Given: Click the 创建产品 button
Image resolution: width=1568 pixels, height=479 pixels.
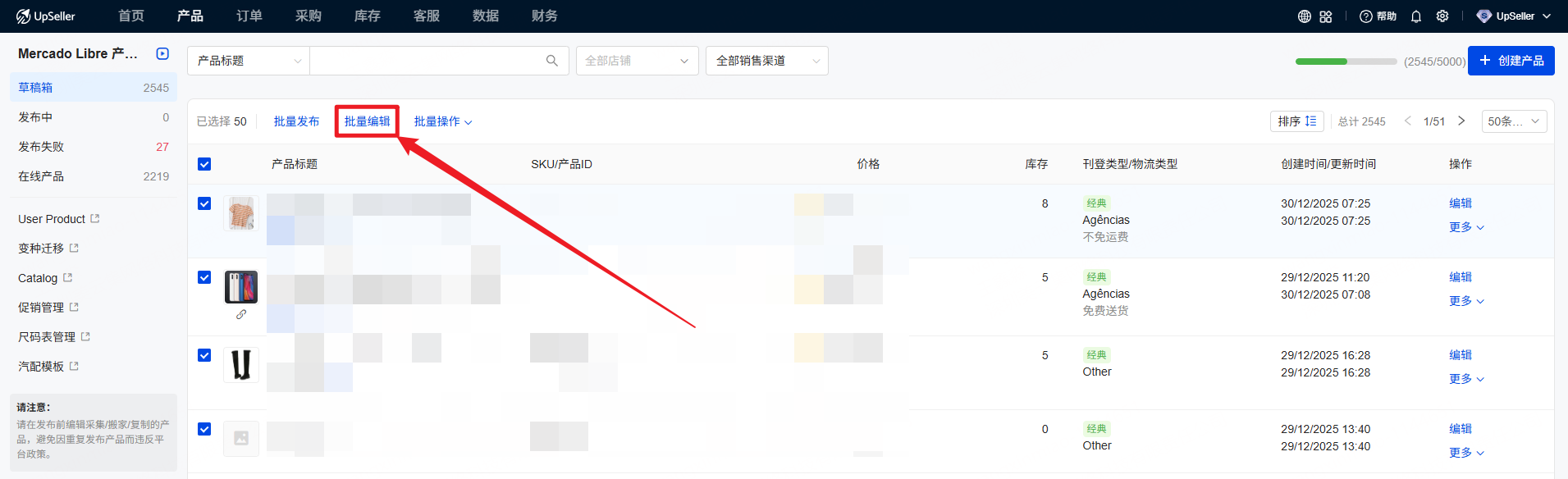Looking at the screenshot, I should [x=1511, y=61].
